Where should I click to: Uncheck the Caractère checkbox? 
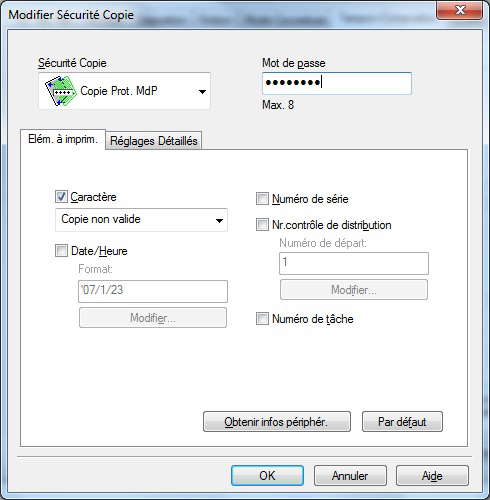61,197
